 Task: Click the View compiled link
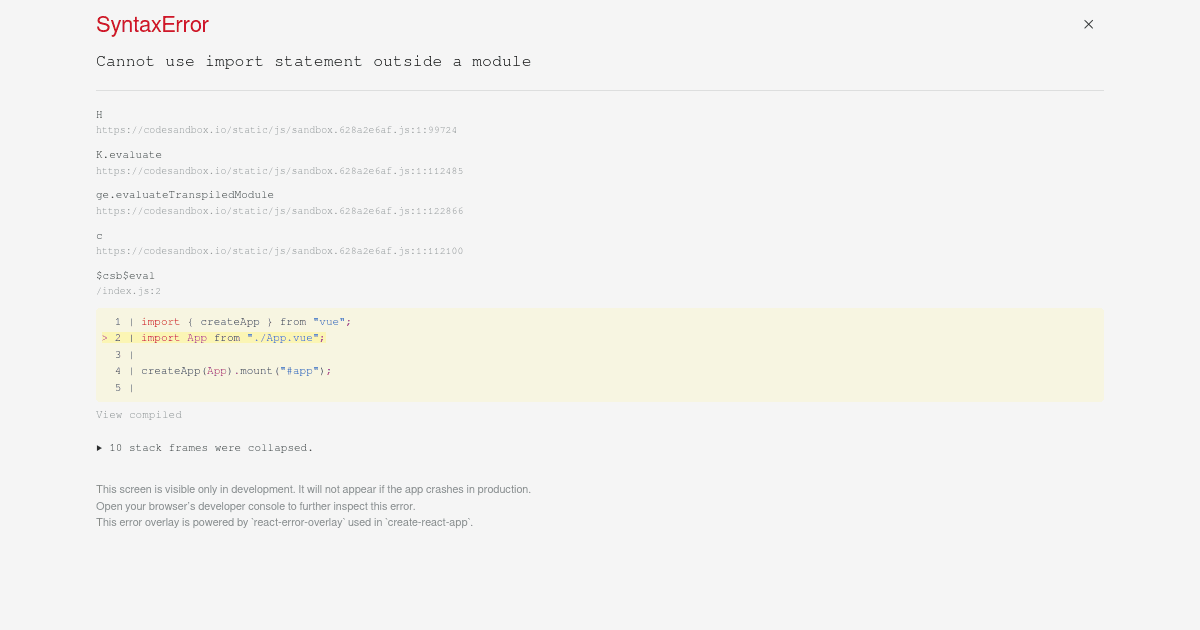138,414
